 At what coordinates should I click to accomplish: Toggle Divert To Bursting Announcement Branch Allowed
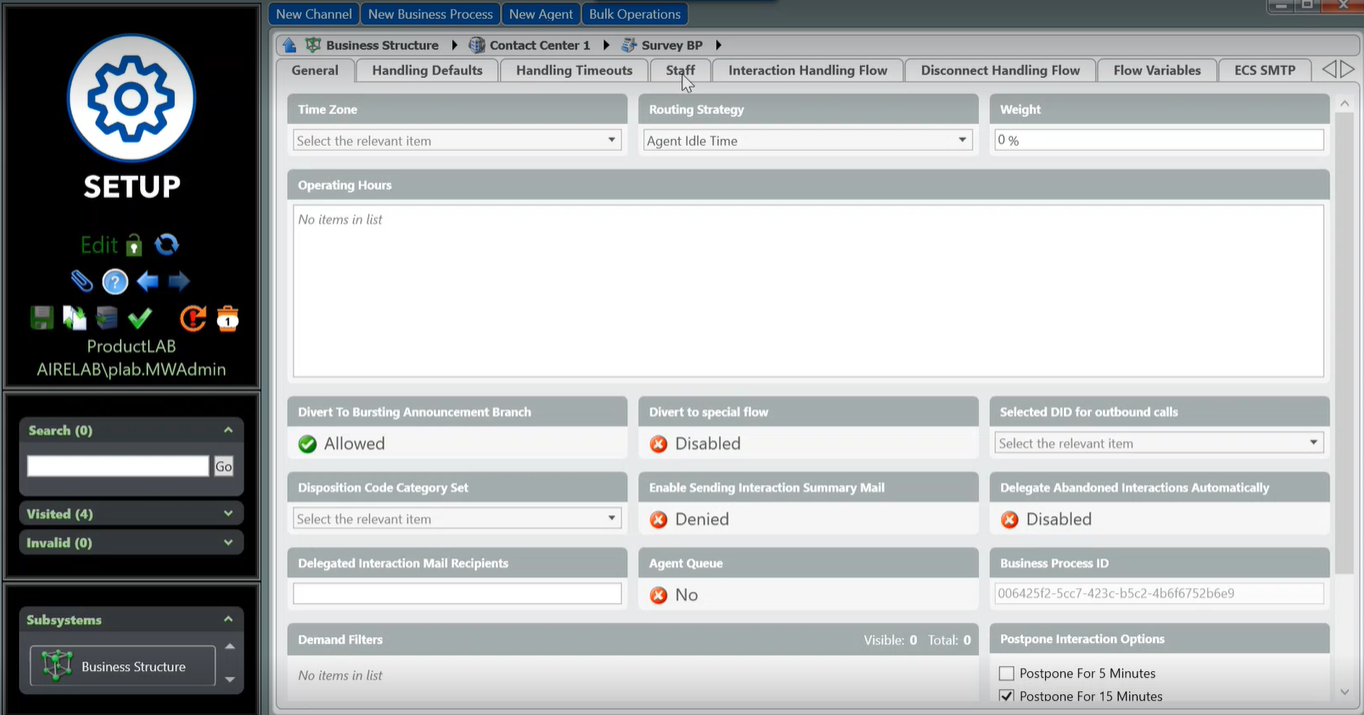pyautogui.click(x=308, y=444)
